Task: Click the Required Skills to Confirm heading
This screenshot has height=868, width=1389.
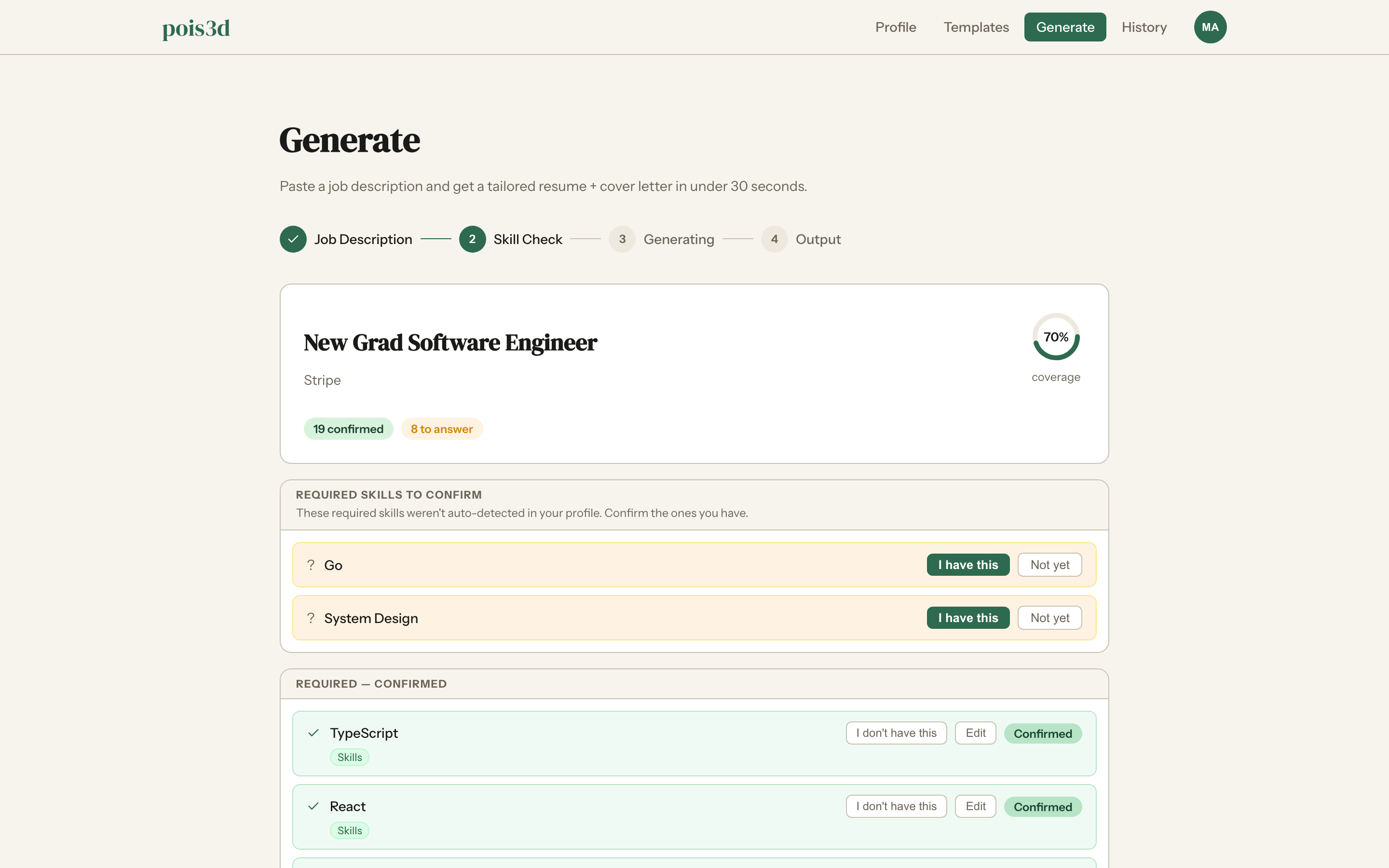Action: [389, 495]
